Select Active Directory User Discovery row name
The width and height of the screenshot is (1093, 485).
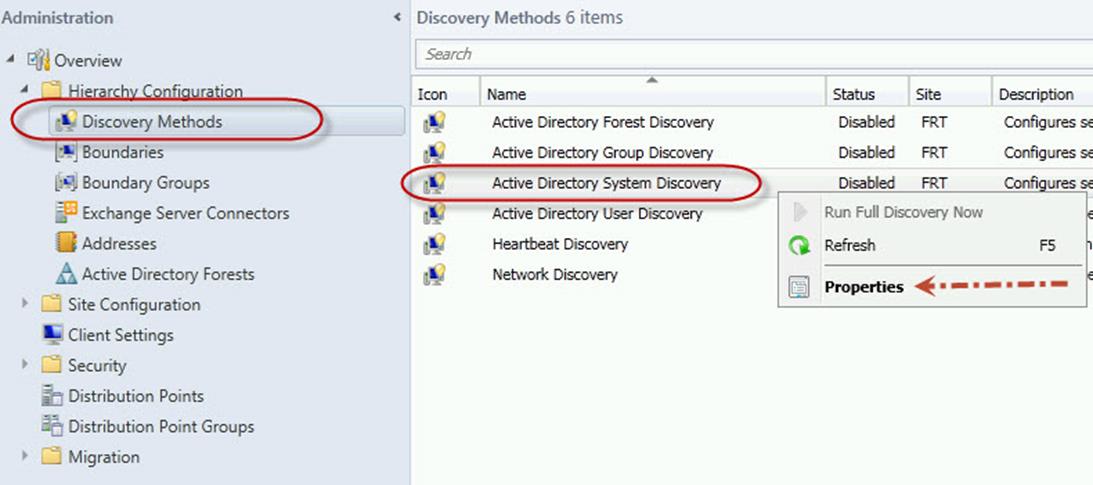(x=597, y=213)
